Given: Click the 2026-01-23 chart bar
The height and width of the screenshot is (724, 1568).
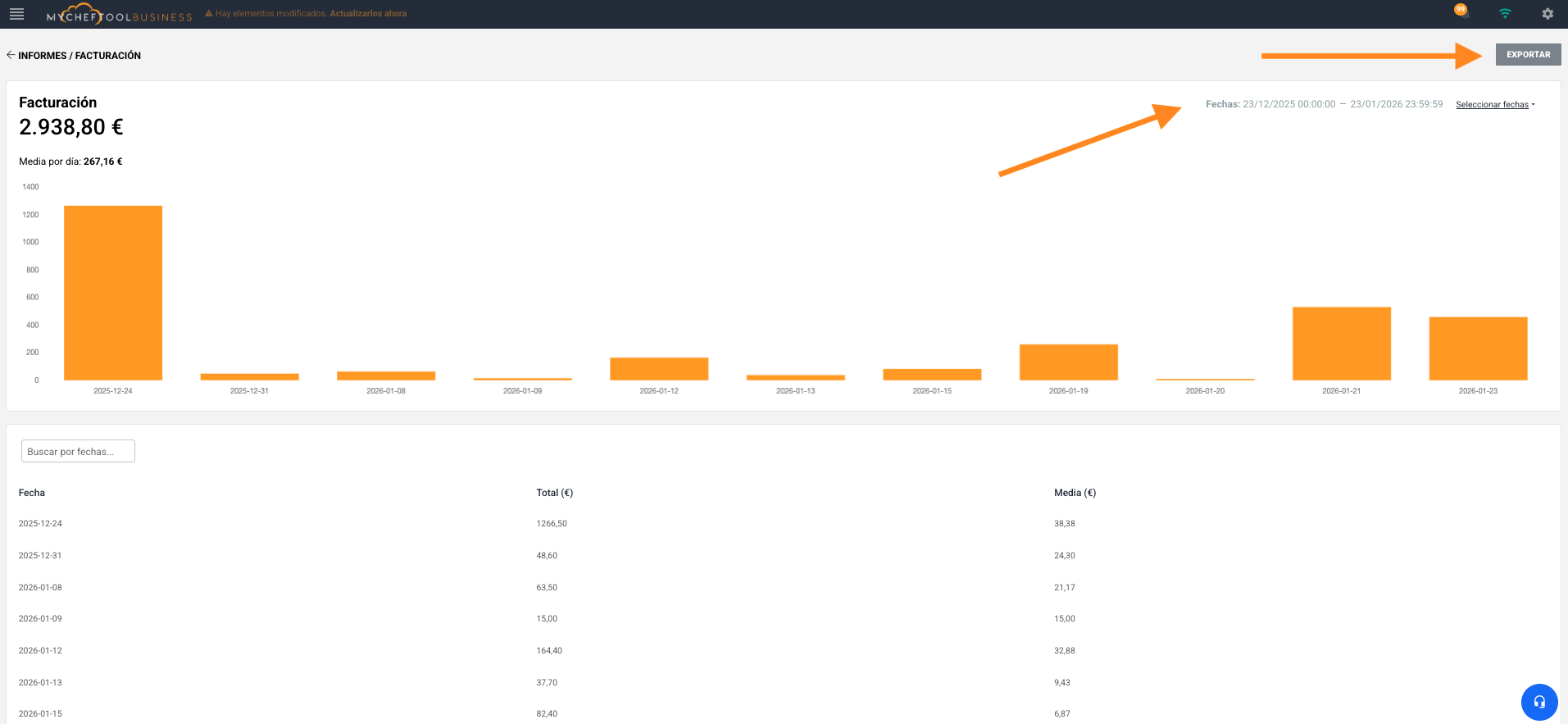Looking at the screenshot, I should click(x=1478, y=348).
